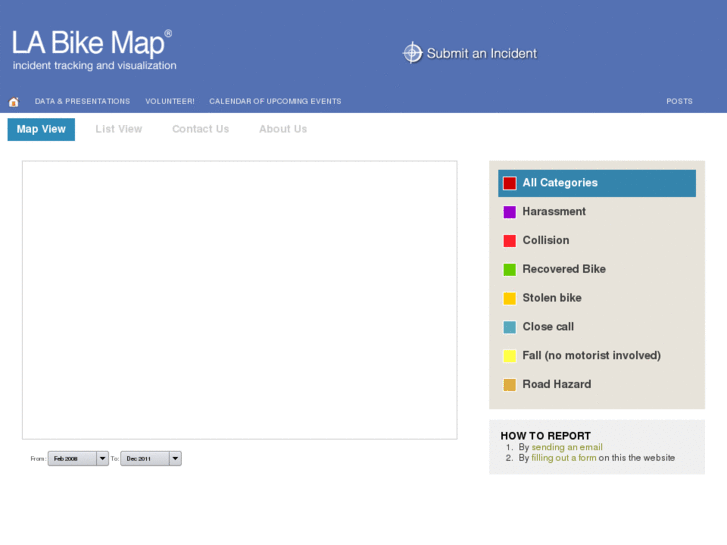Click the red Collision swatch

coord(510,241)
